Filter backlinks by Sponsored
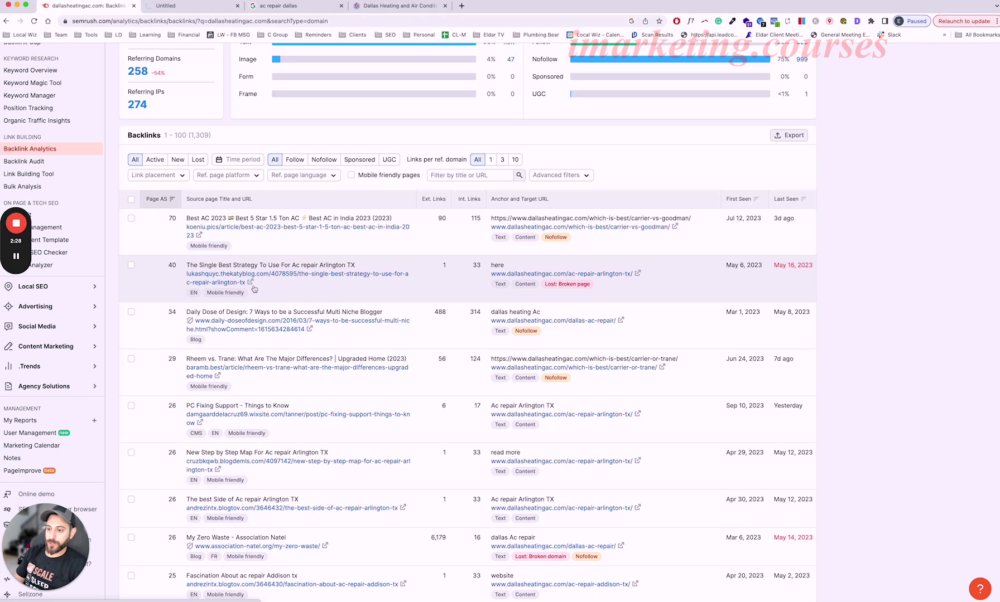Screen dimensions: 1000x602 pyautogui.click(x=360, y=159)
